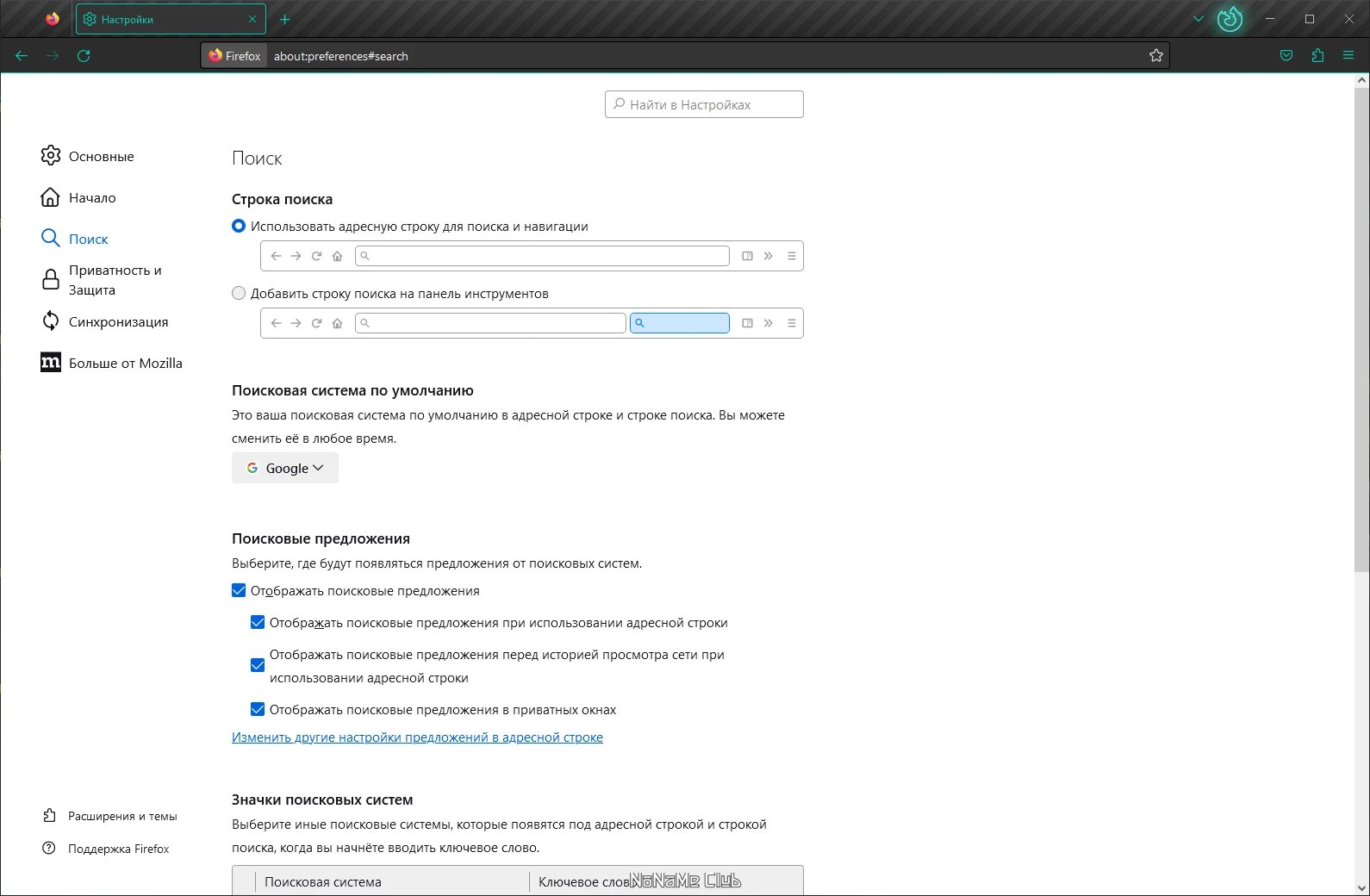
Task: Open Расширения и темы link
Action: tap(122, 816)
